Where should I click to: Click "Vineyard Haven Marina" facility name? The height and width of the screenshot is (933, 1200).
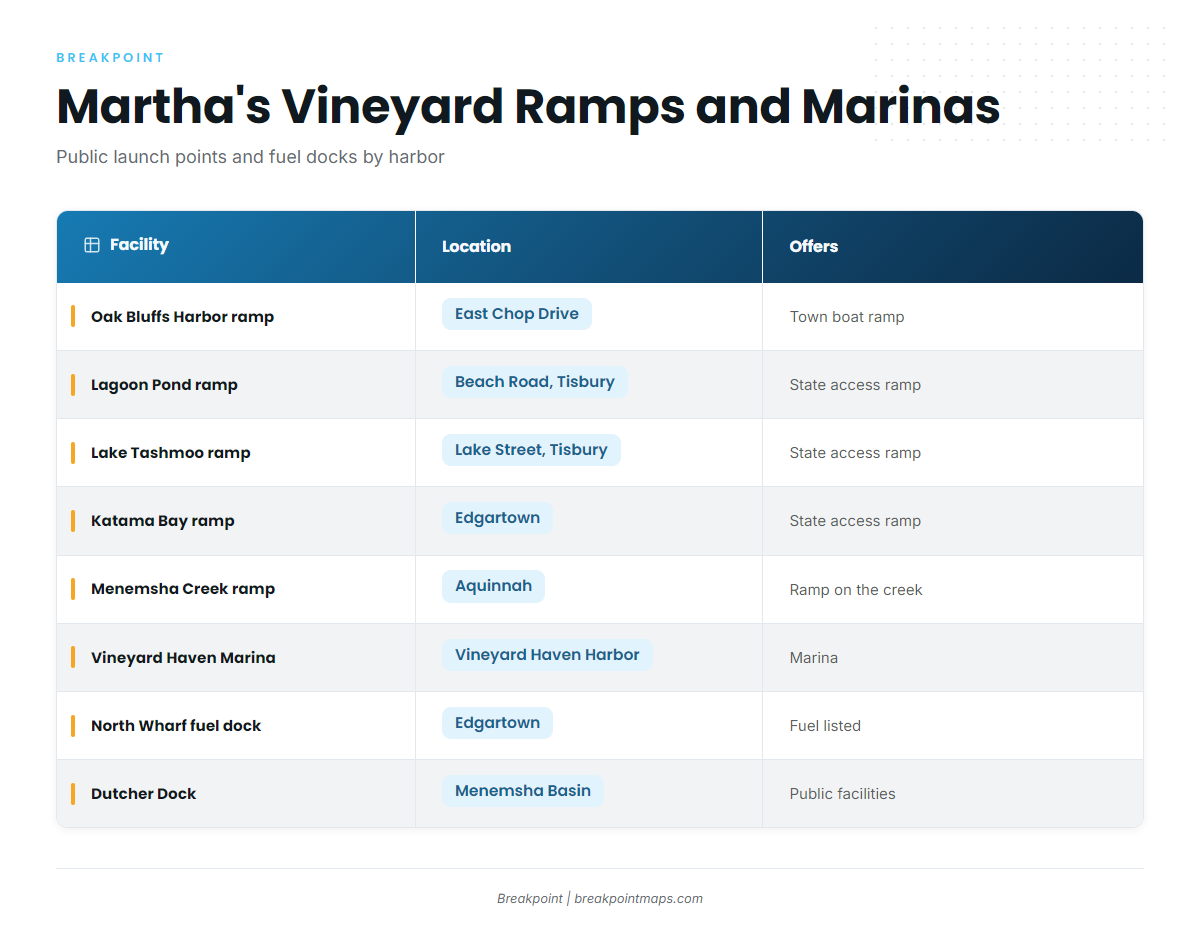point(183,658)
